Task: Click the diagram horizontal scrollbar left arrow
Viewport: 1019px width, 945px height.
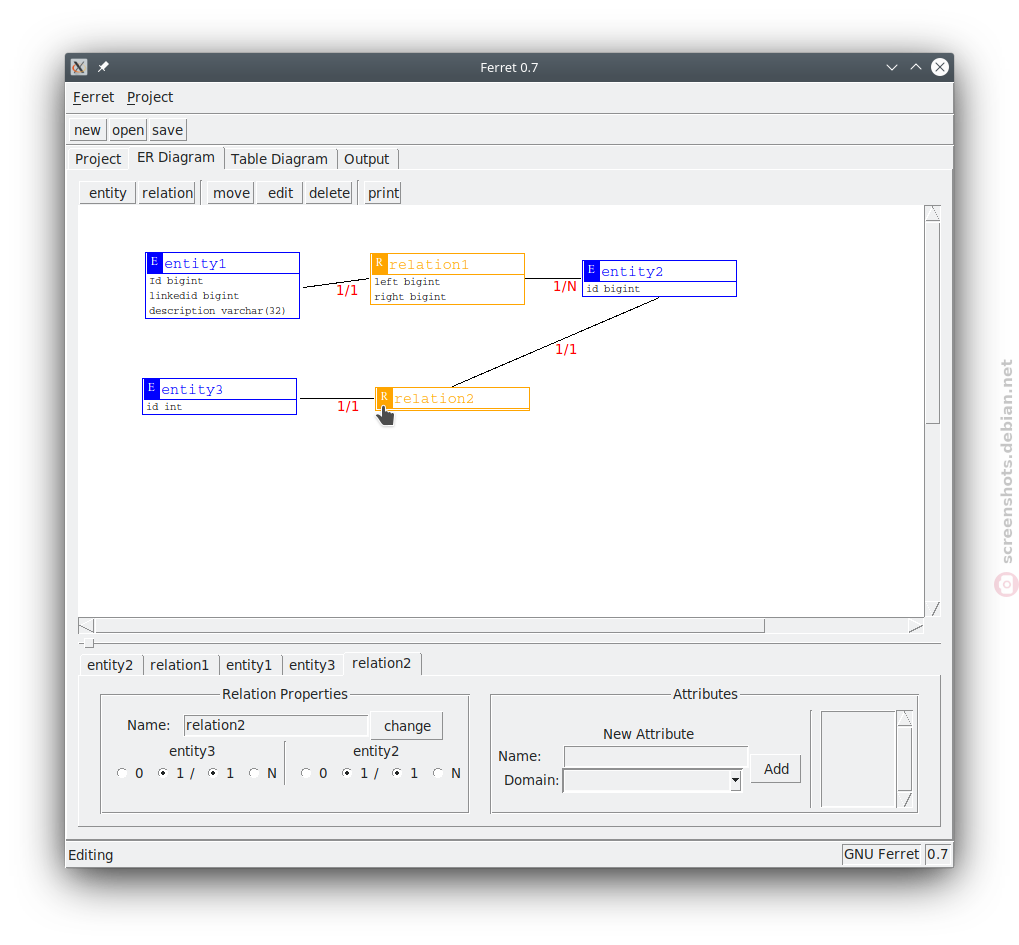Action: click(86, 626)
